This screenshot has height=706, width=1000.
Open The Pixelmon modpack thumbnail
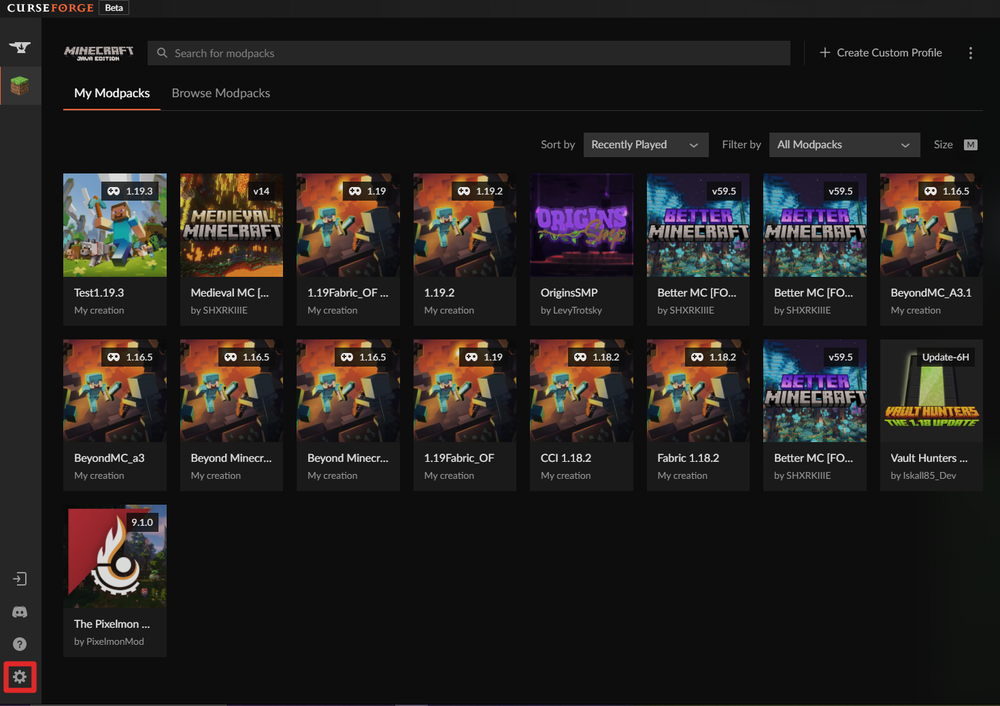(x=115, y=556)
